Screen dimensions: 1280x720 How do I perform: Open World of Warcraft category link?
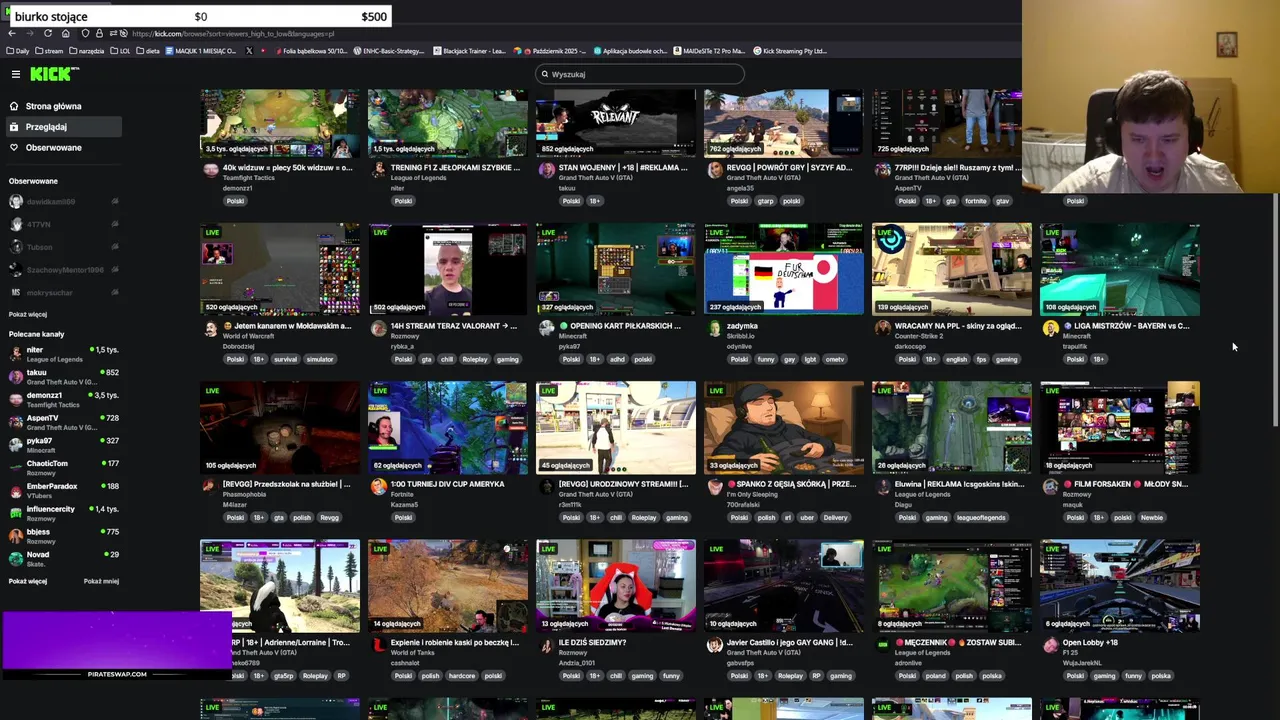click(x=249, y=336)
